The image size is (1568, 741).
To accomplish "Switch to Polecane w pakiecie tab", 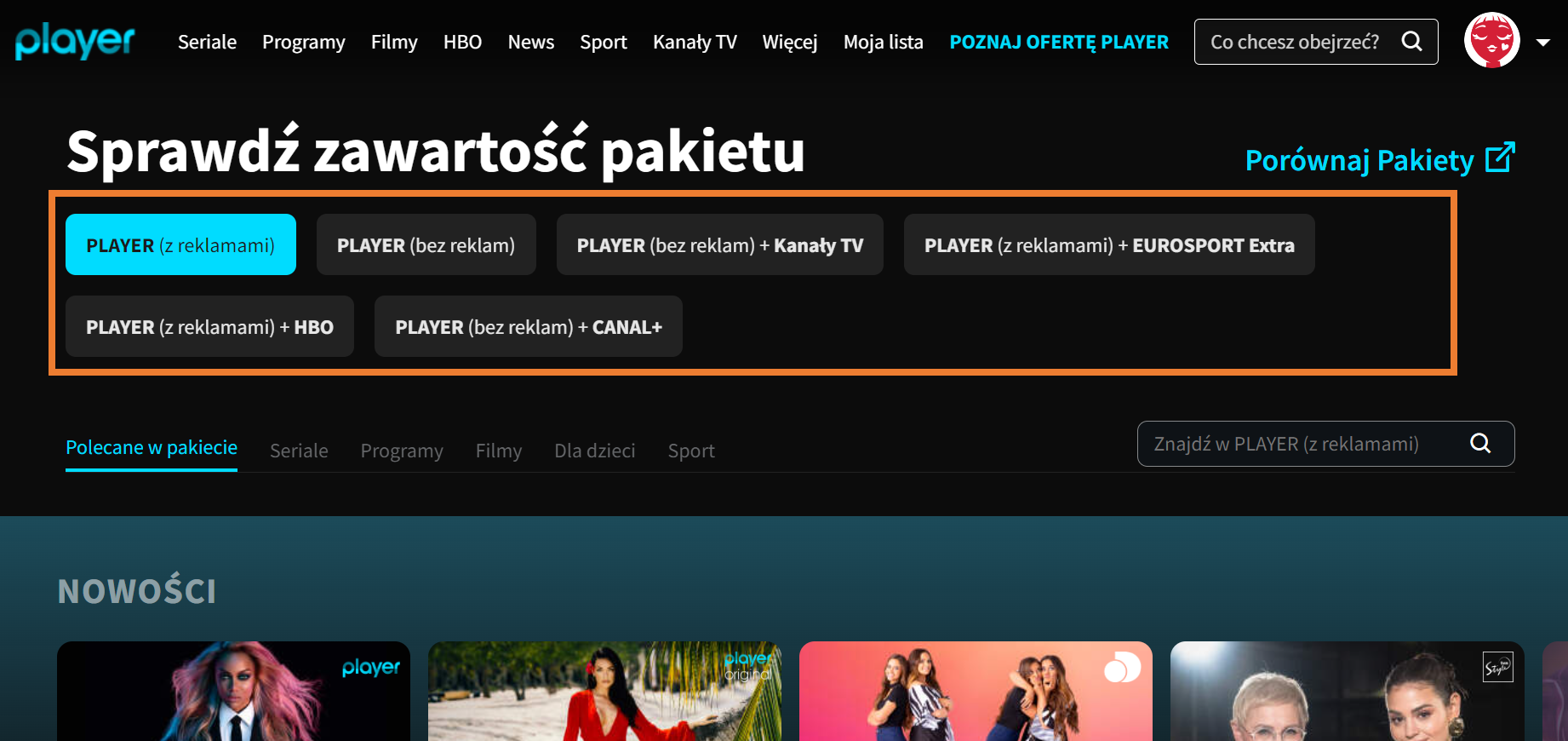I will (x=152, y=449).
